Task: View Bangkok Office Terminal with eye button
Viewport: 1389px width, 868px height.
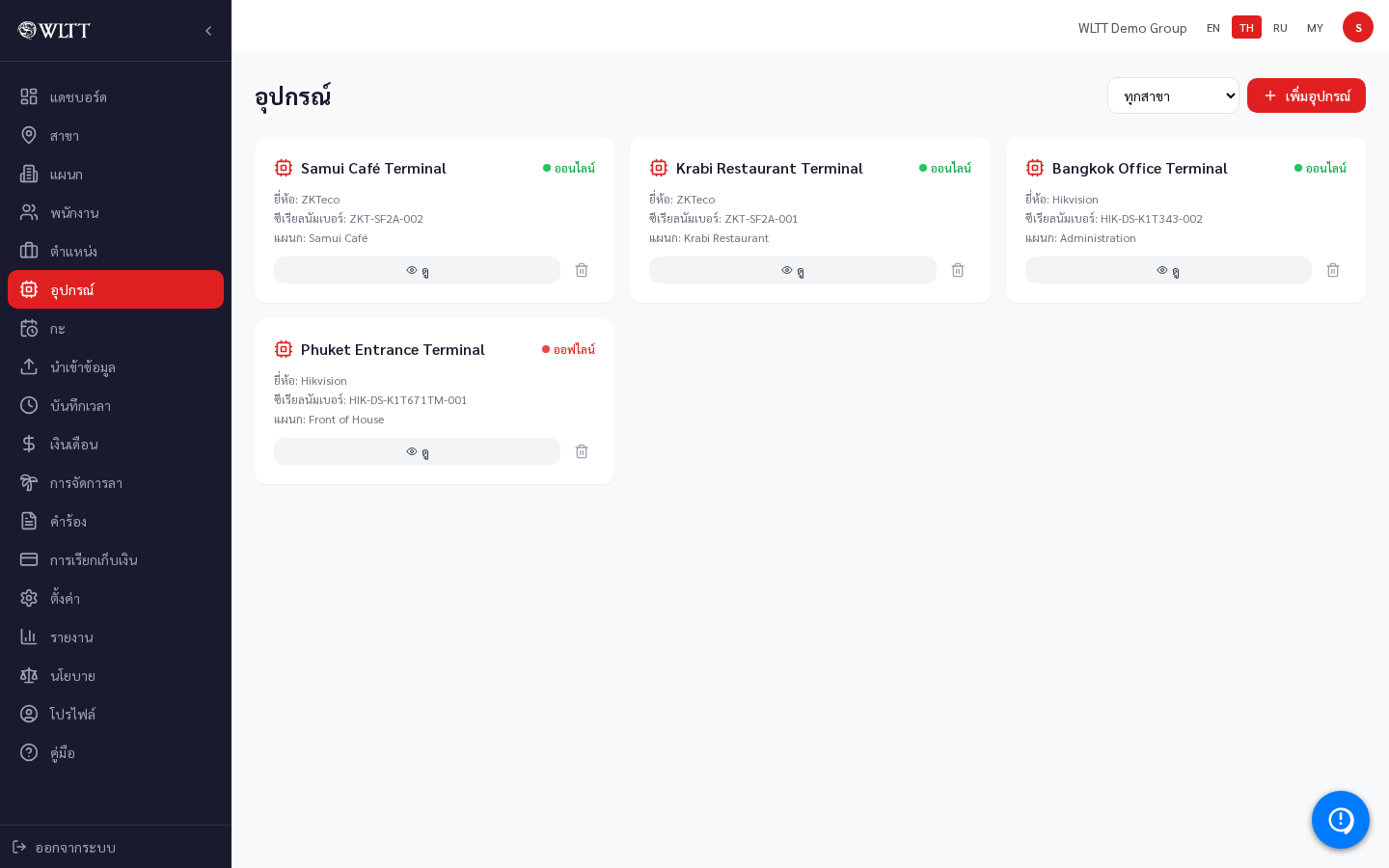Action: point(1168,270)
